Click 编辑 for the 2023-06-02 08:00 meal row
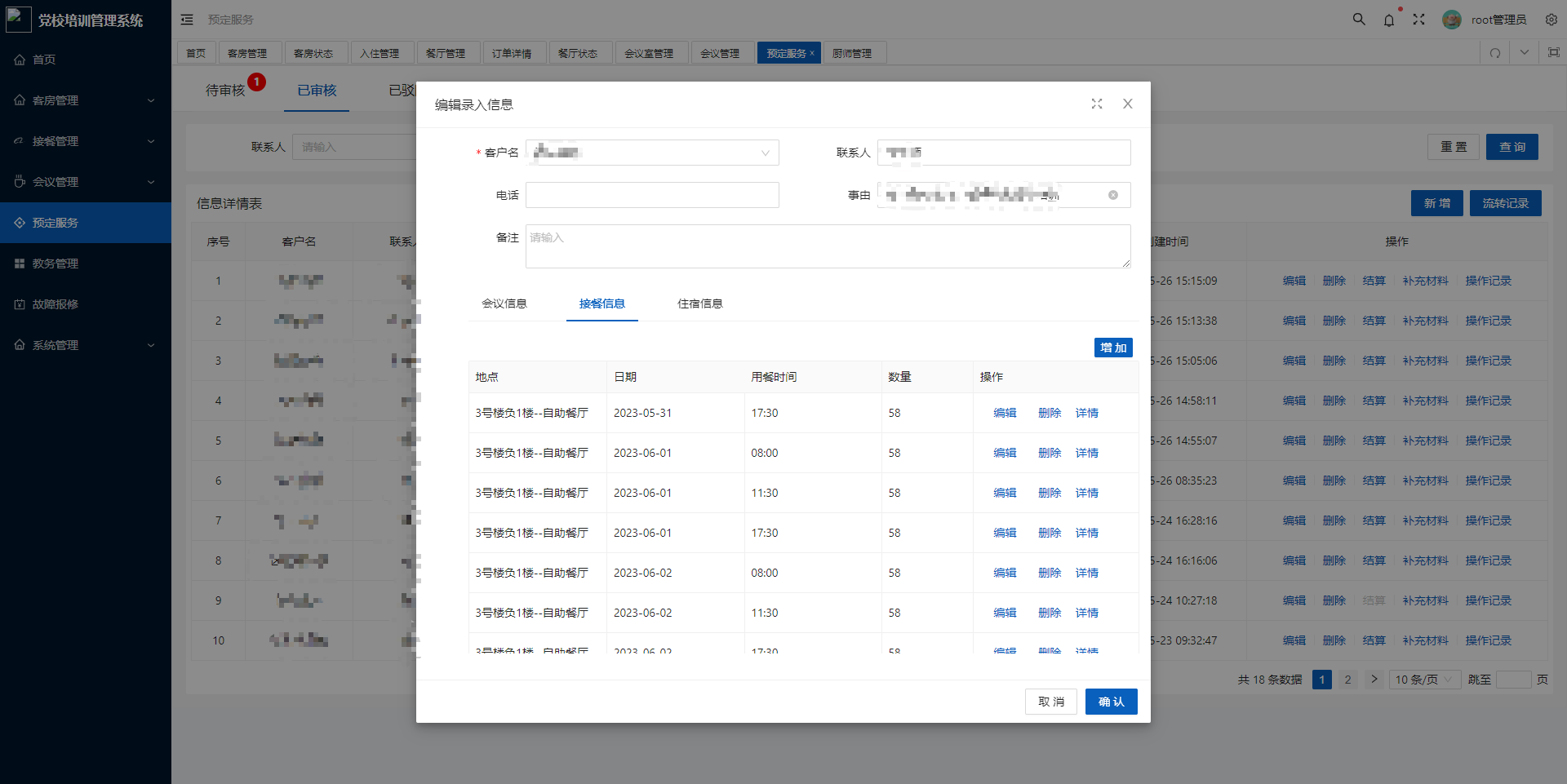 click(x=1005, y=573)
